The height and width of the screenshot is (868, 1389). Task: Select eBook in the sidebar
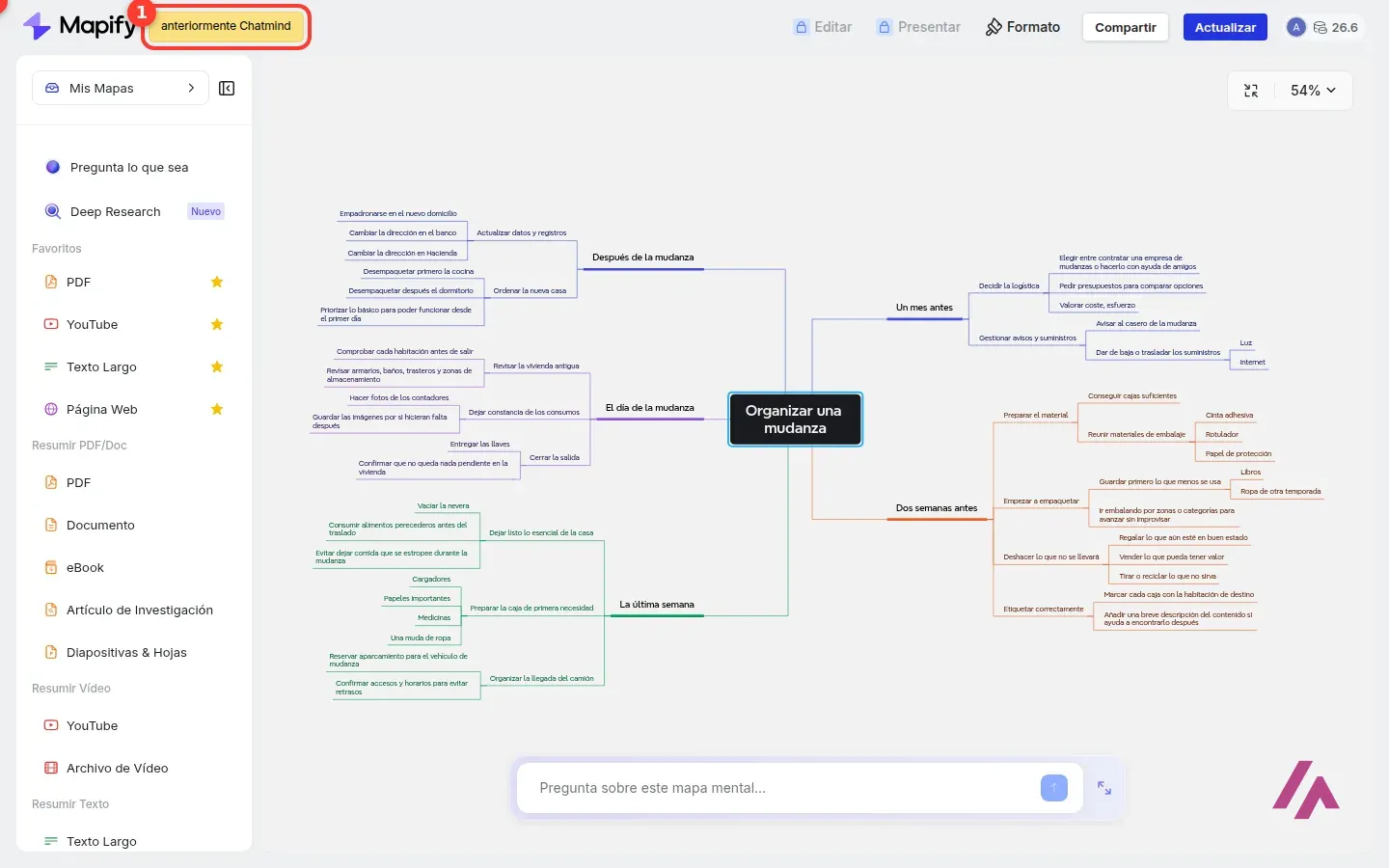[85, 567]
